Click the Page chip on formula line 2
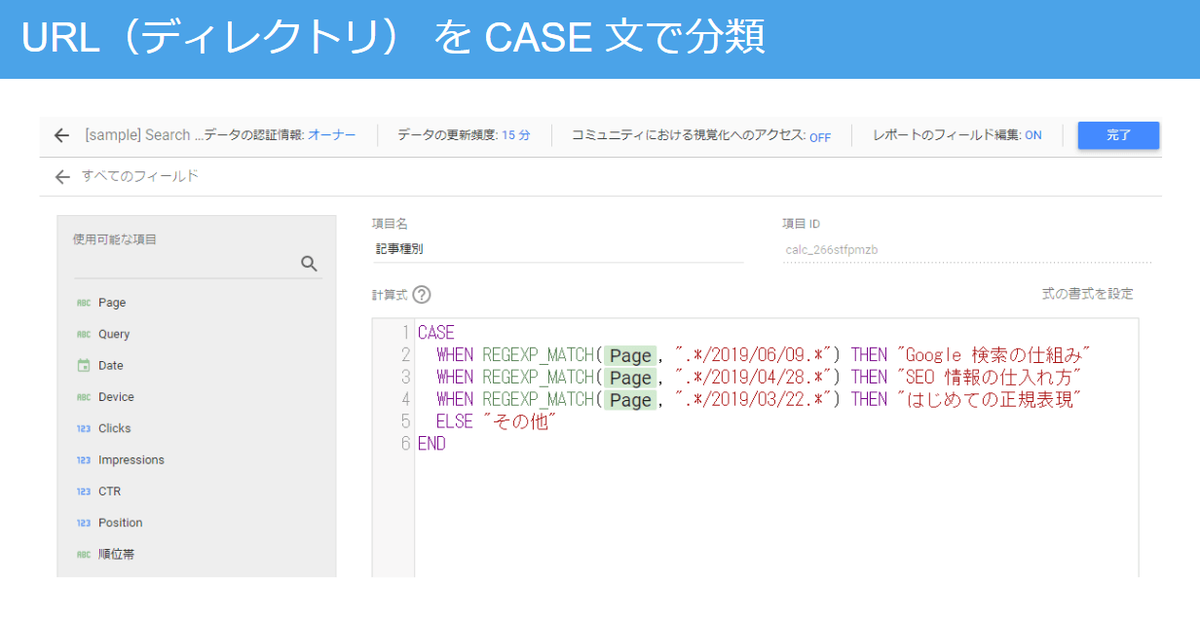1200x619 pixels. coord(630,356)
